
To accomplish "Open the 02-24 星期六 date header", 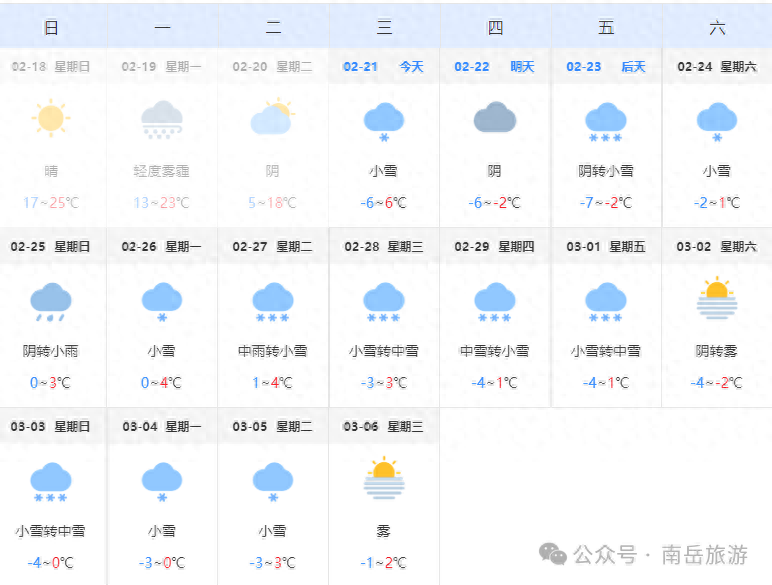I will tap(717, 66).
